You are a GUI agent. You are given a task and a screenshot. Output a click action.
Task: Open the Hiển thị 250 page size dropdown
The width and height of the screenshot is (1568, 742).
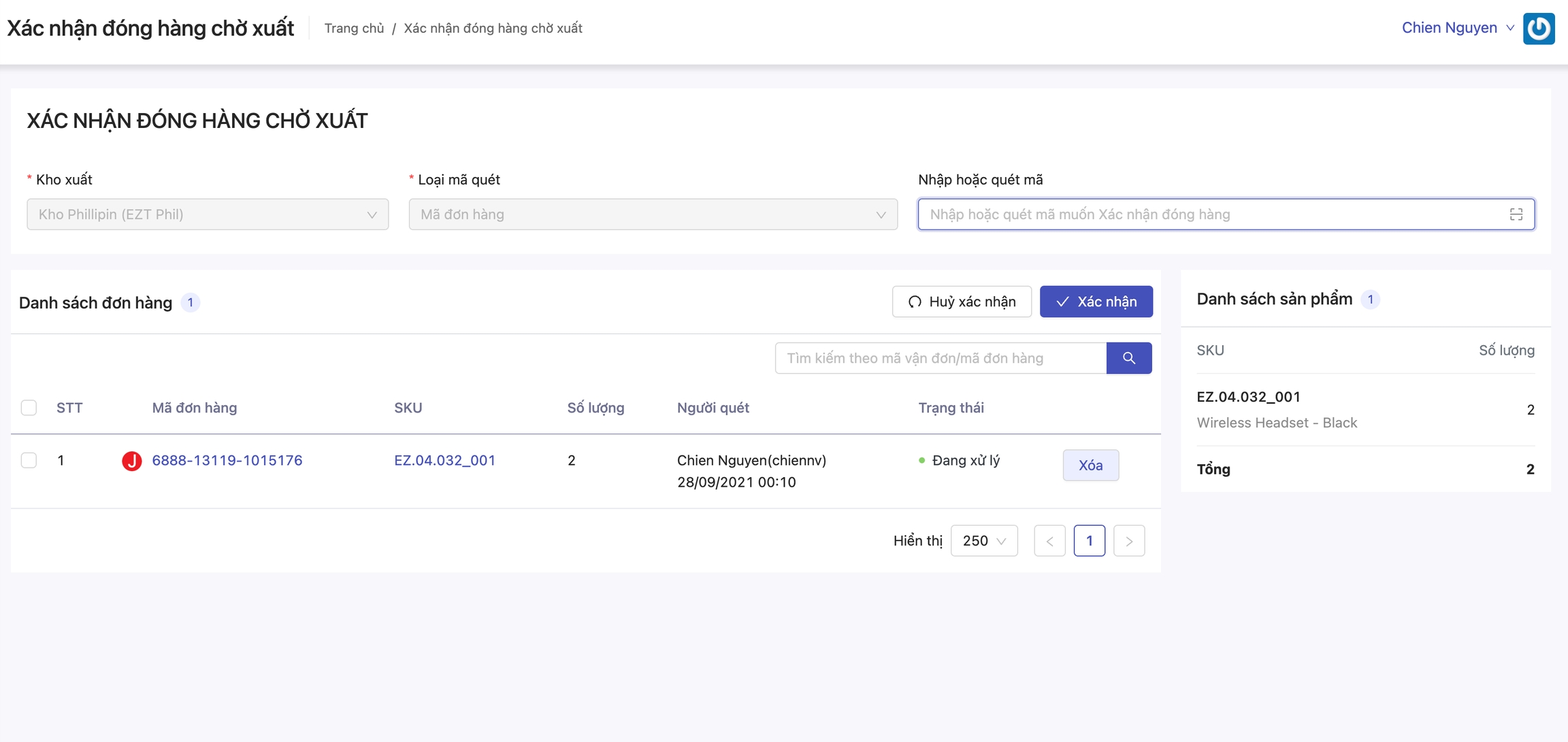(x=983, y=541)
